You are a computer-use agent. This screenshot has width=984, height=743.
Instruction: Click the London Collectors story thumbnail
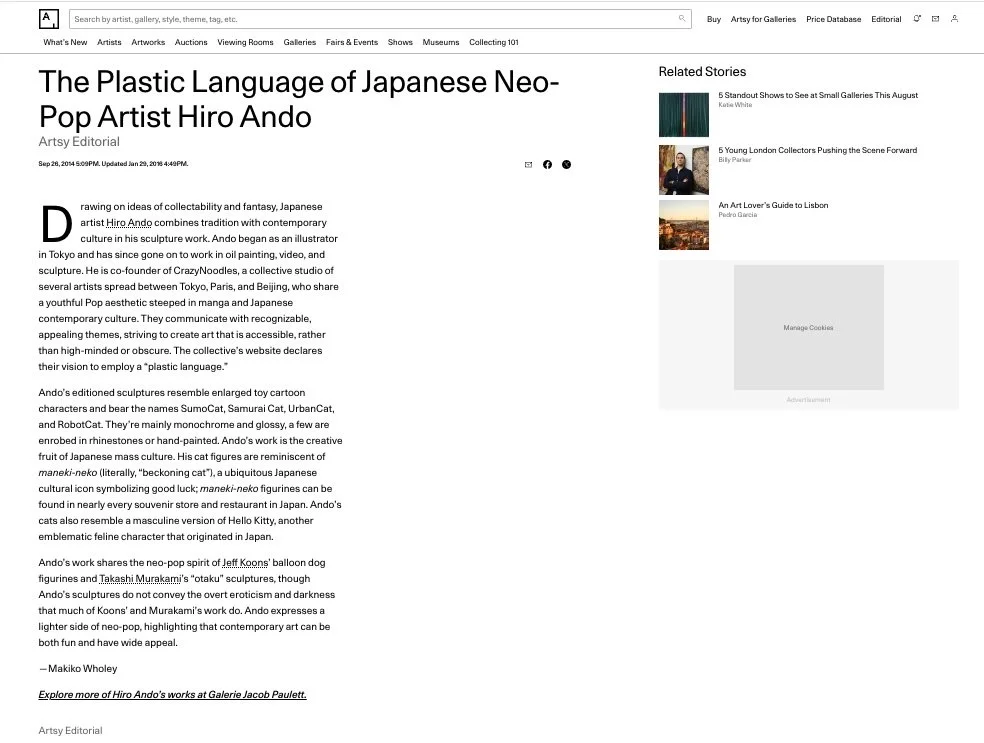click(x=683, y=170)
